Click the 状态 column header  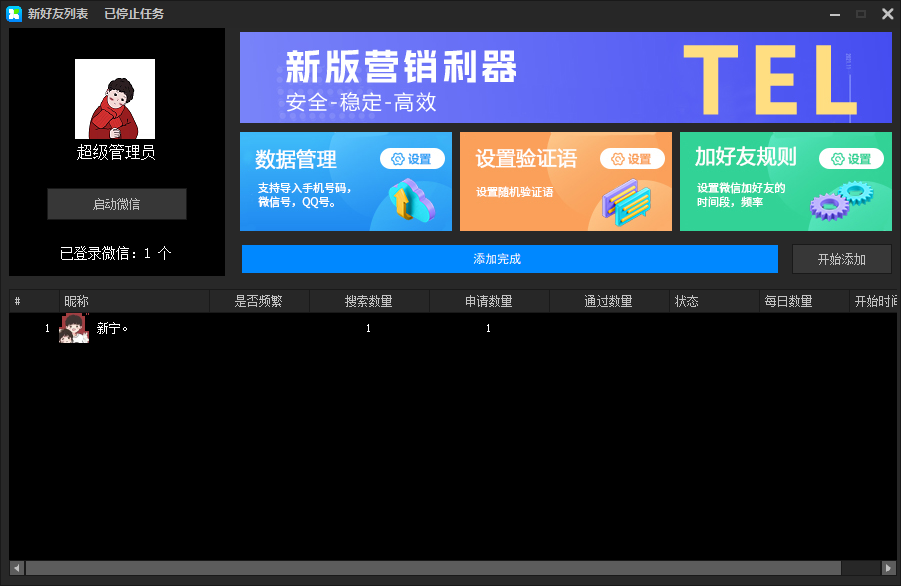pyautogui.click(x=688, y=300)
